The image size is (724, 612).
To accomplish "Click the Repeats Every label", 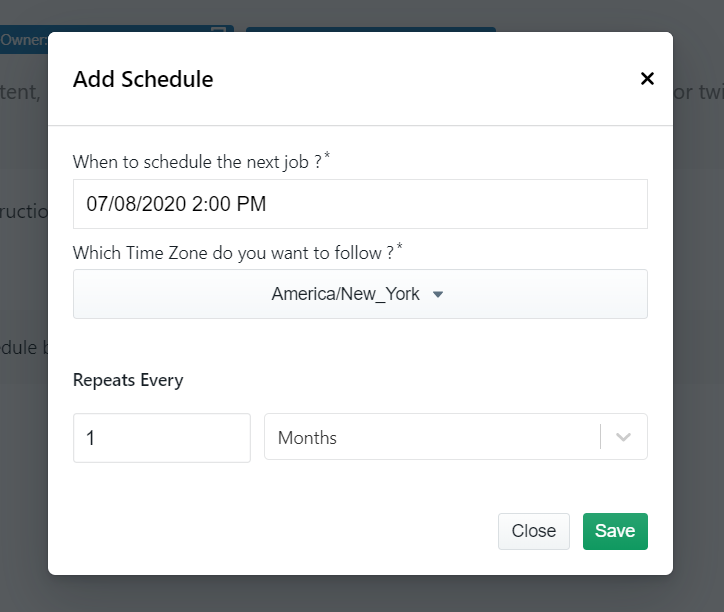I will (x=128, y=380).
